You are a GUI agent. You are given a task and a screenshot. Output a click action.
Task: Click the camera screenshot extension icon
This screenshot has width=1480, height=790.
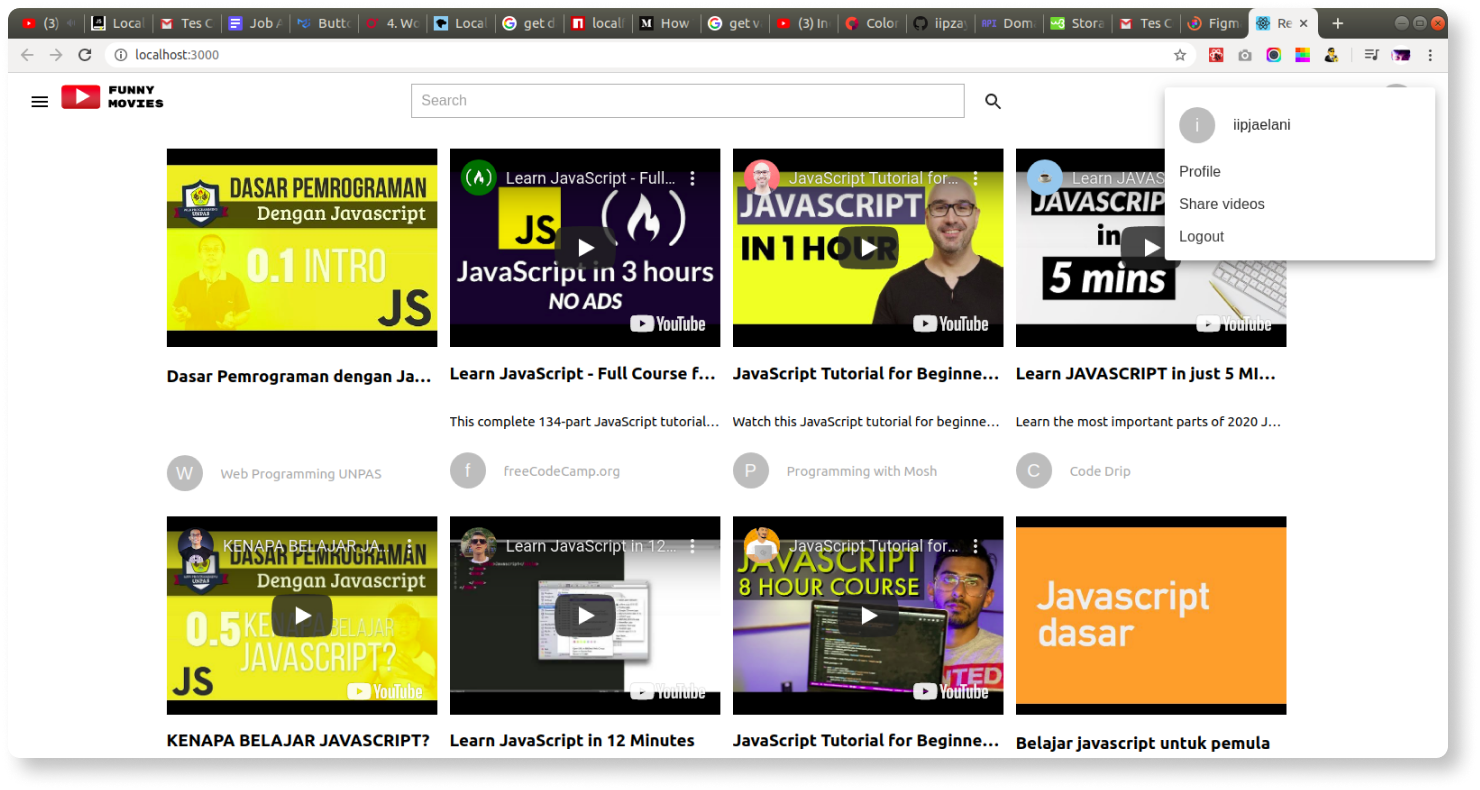(1244, 54)
